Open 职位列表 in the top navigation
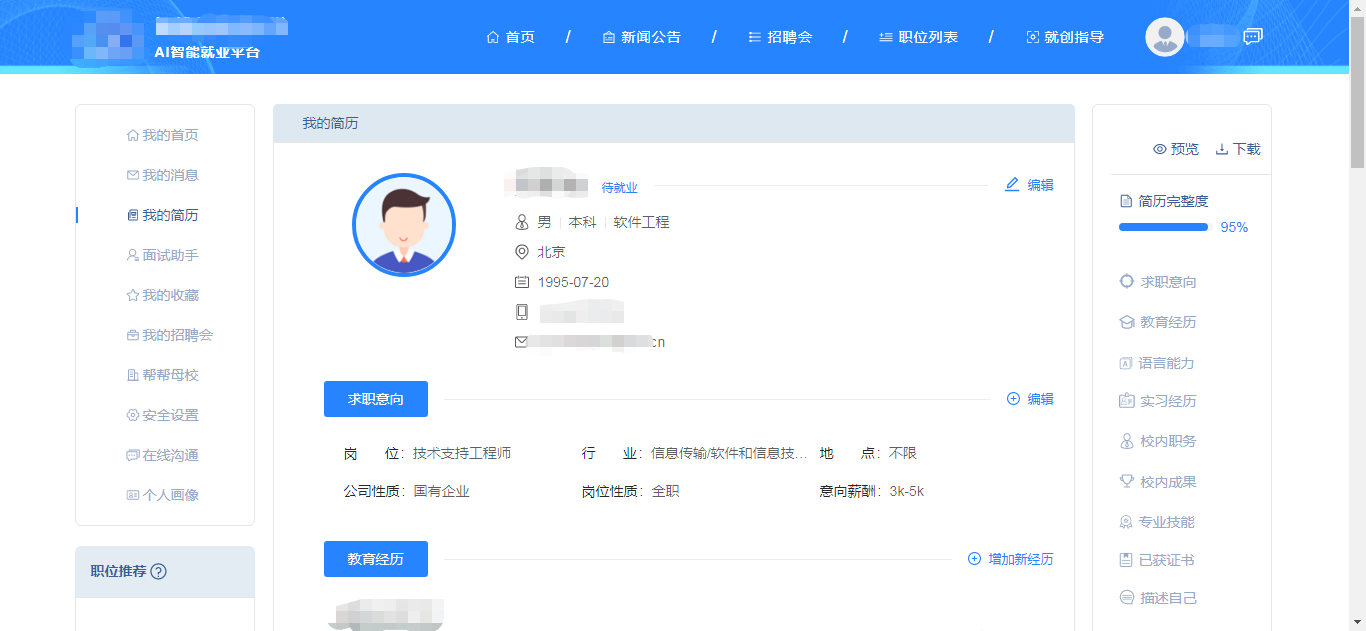 click(918, 37)
